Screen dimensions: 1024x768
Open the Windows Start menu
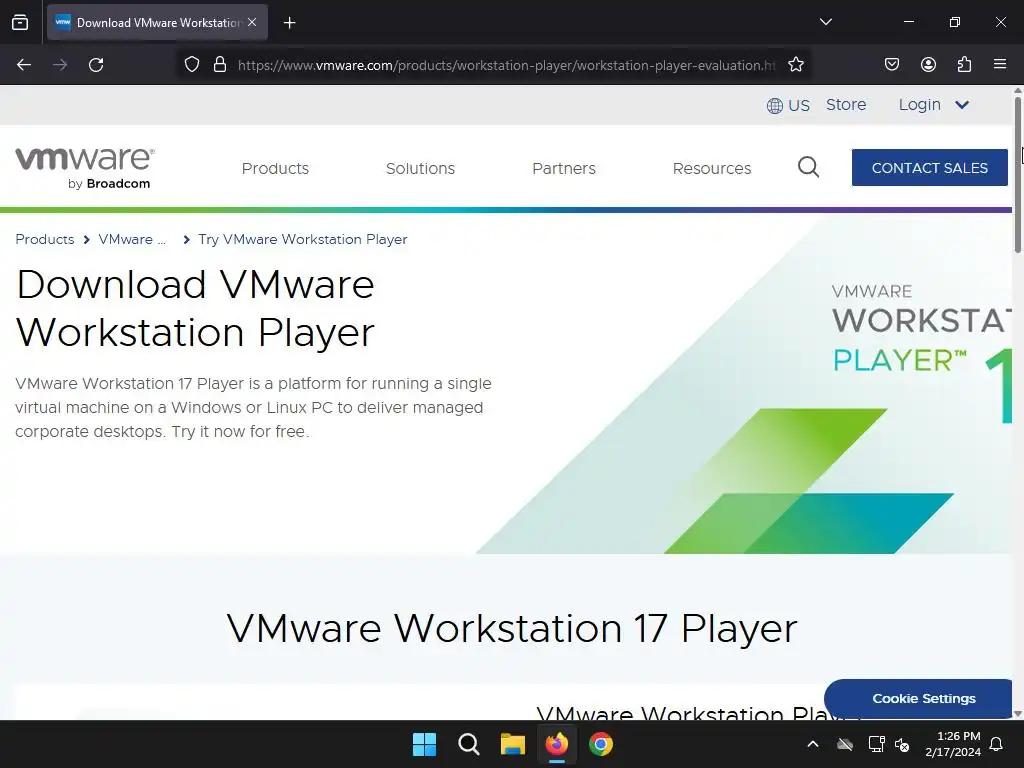coord(424,744)
